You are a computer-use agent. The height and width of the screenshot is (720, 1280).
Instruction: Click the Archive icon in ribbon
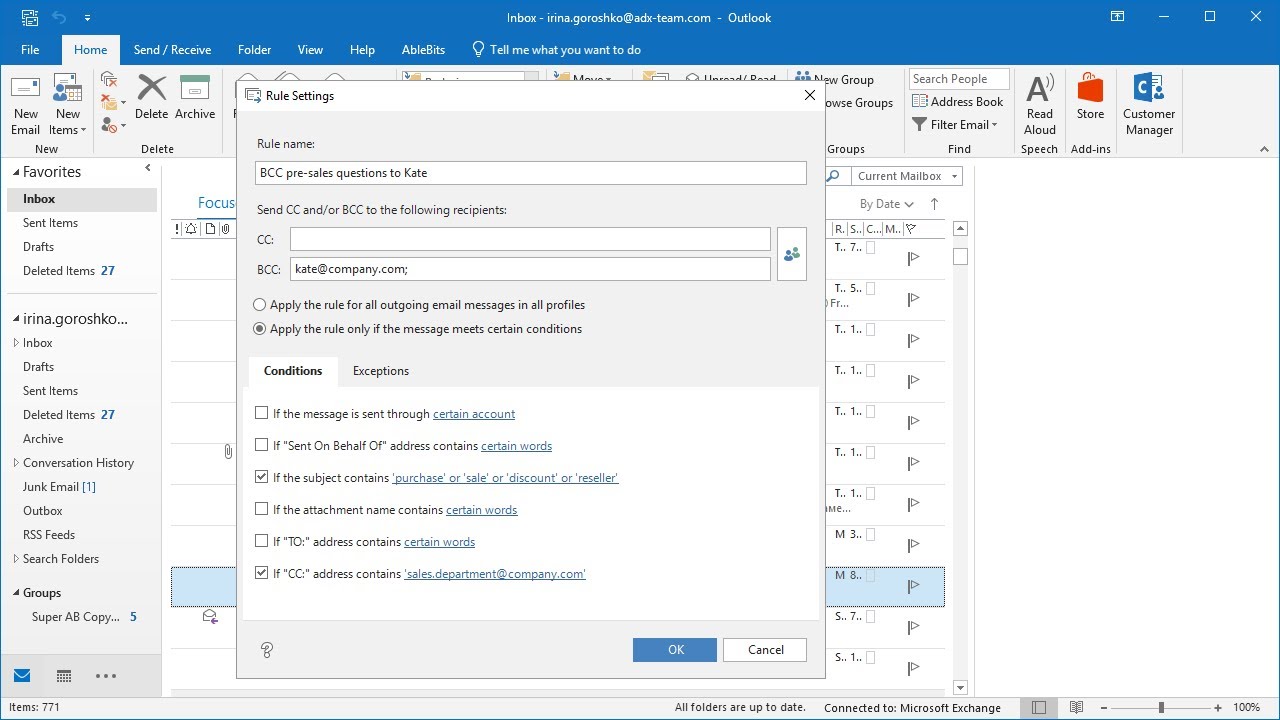pyautogui.click(x=195, y=88)
